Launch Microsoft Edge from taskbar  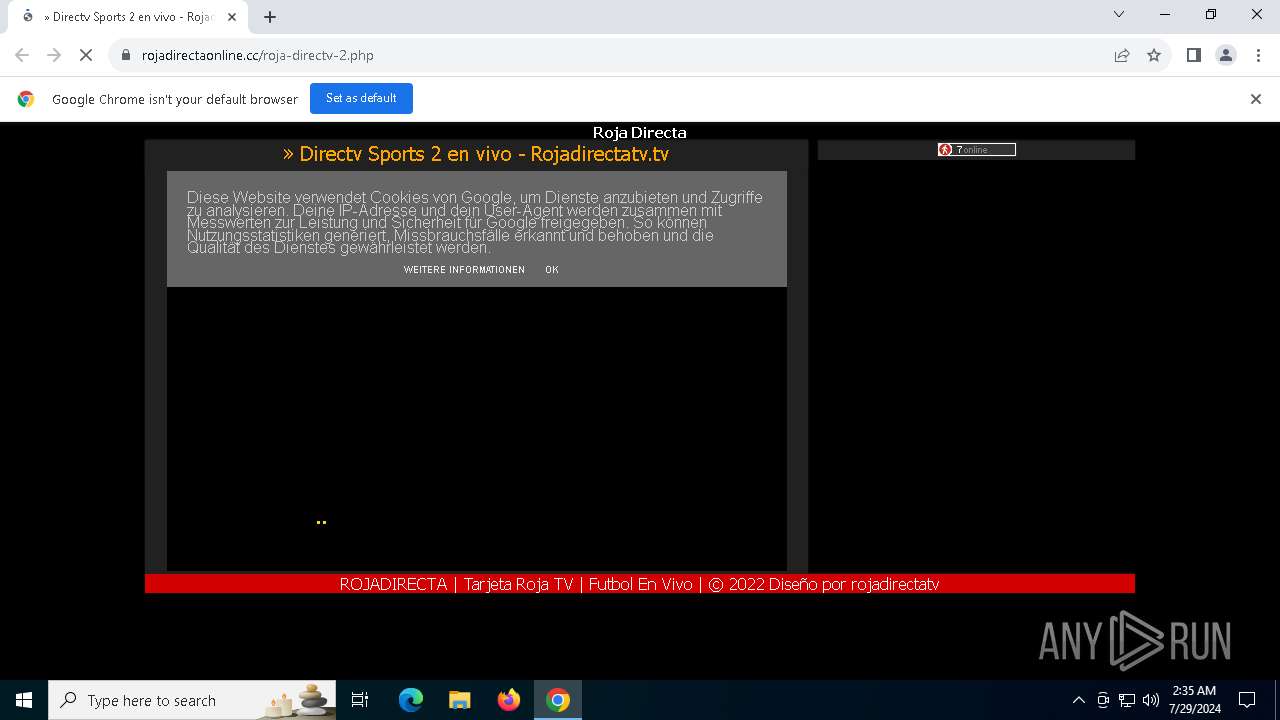point(411,700)
